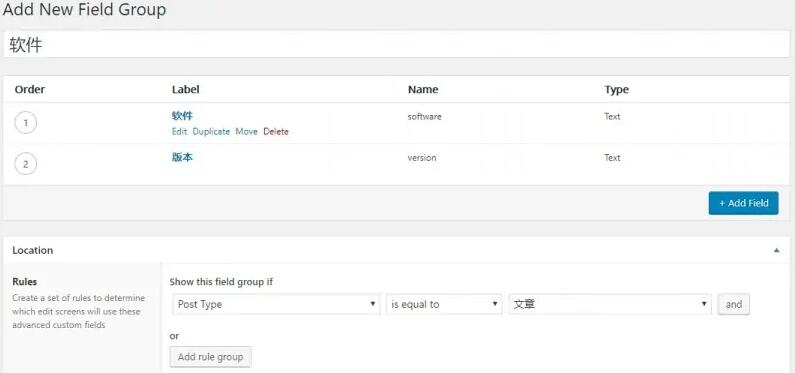Click the Move link for 软件 field
795x373 pixels.
246,132
